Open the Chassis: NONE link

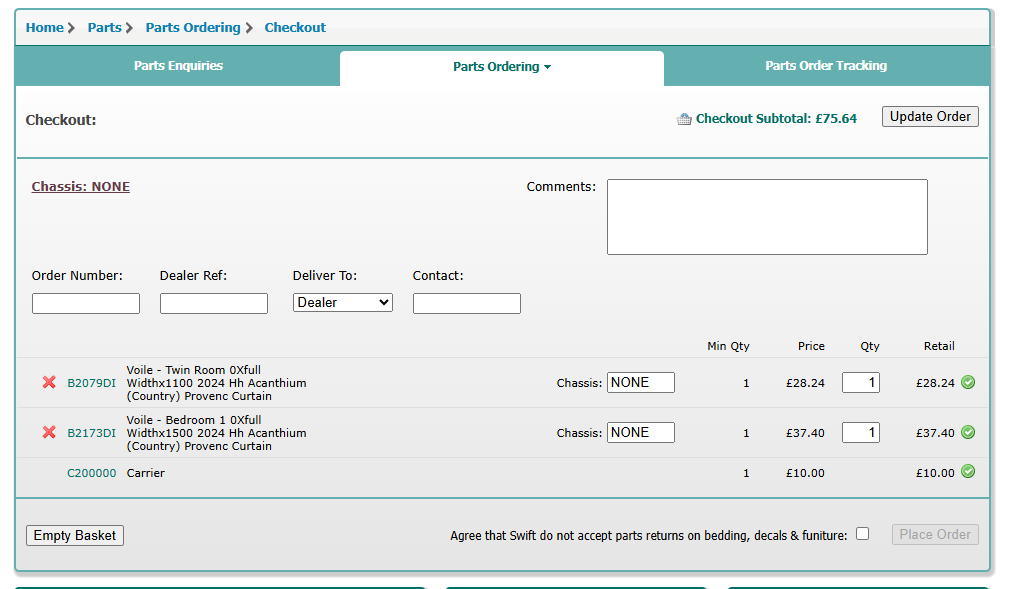81,187
